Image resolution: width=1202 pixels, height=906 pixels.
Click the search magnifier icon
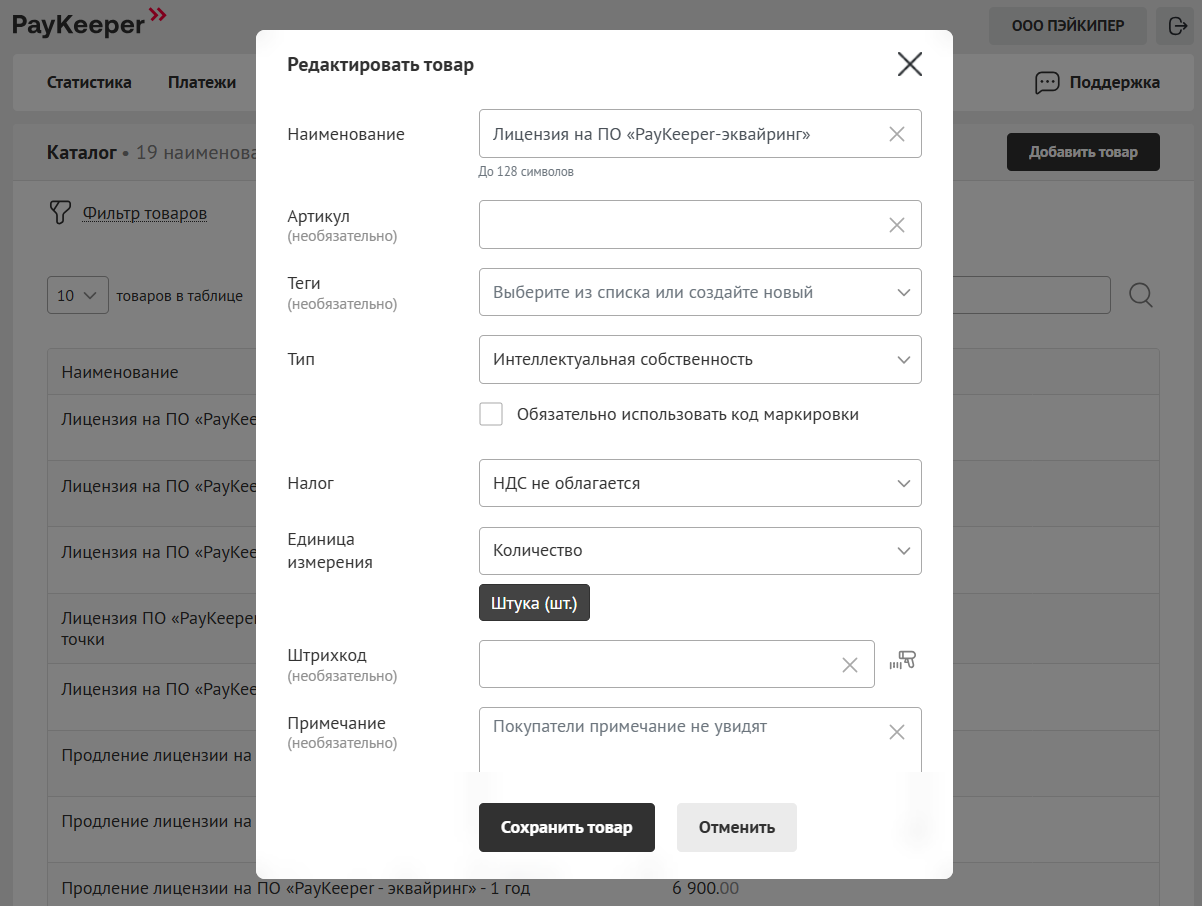tap(1141, 295)
